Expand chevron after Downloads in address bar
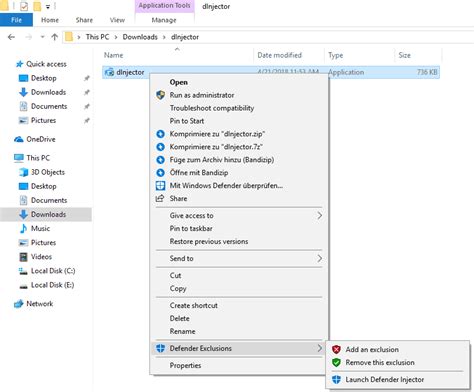This screenshot has width=474, height=392. tap(164, 37)
